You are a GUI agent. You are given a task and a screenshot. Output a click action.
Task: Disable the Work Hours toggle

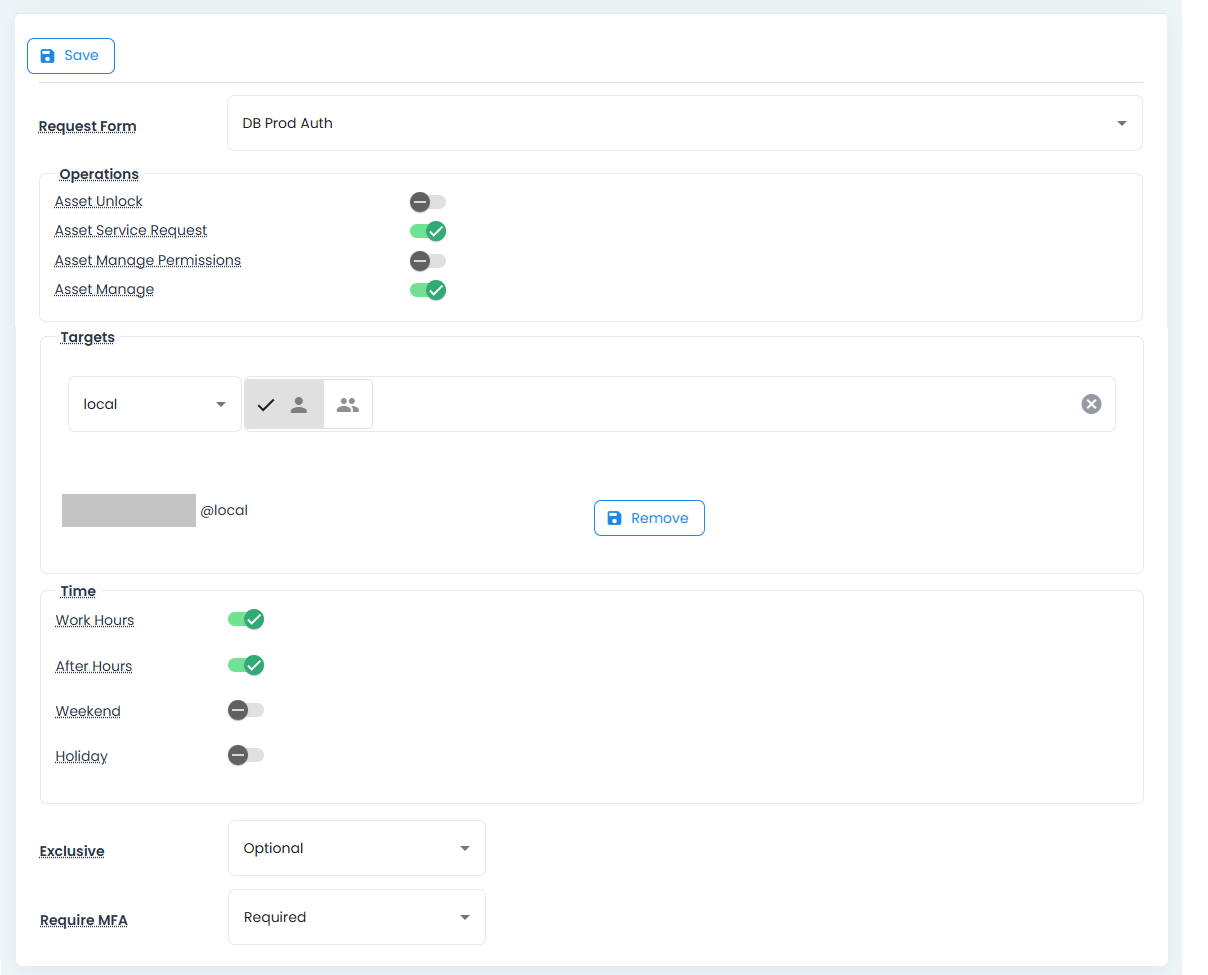[x=246, y=619]
